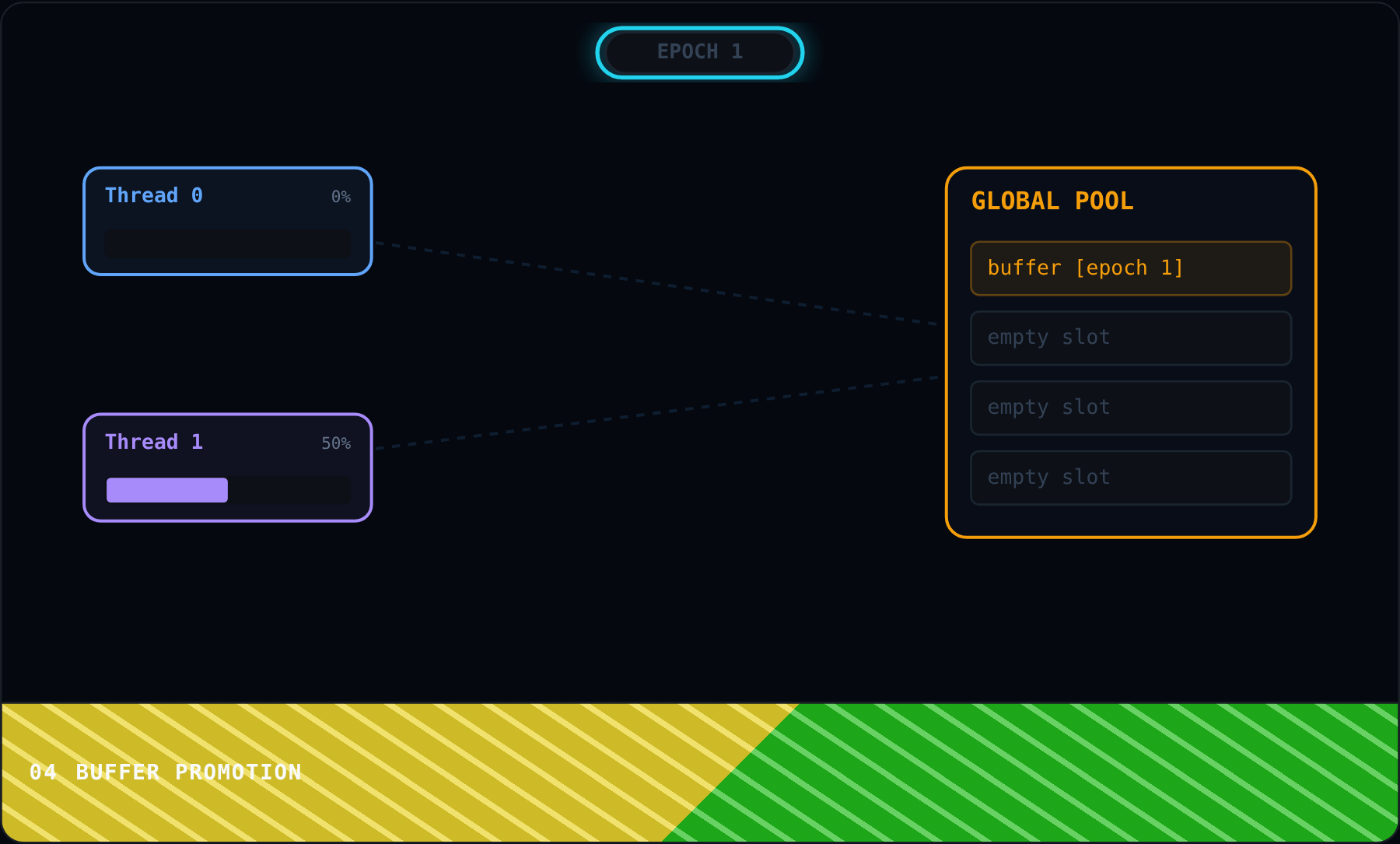Click the green striped banner section
The image size is (1400, 844).
click(x=1089, y=772)
